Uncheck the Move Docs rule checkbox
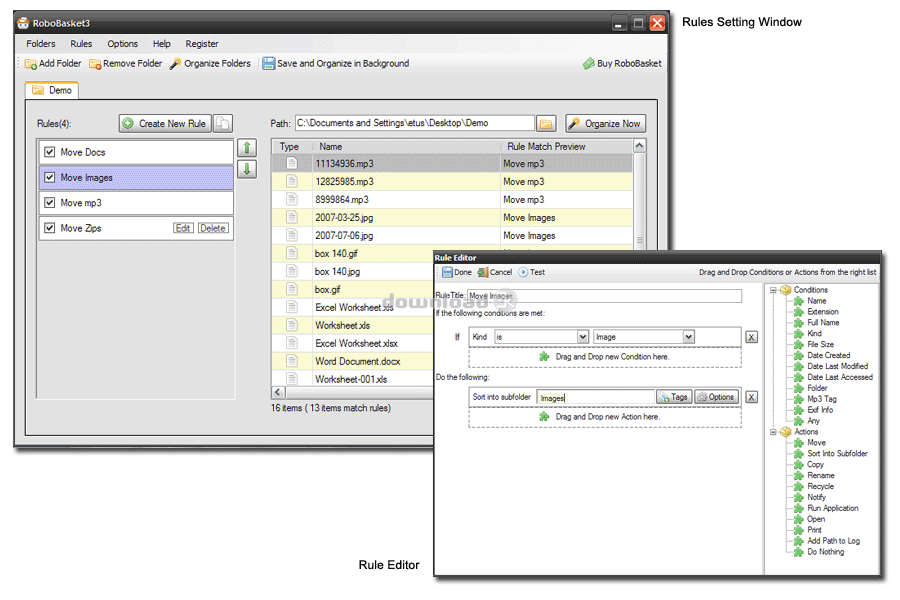This screenshot has height=600, width=900. (x=50, y=152)
